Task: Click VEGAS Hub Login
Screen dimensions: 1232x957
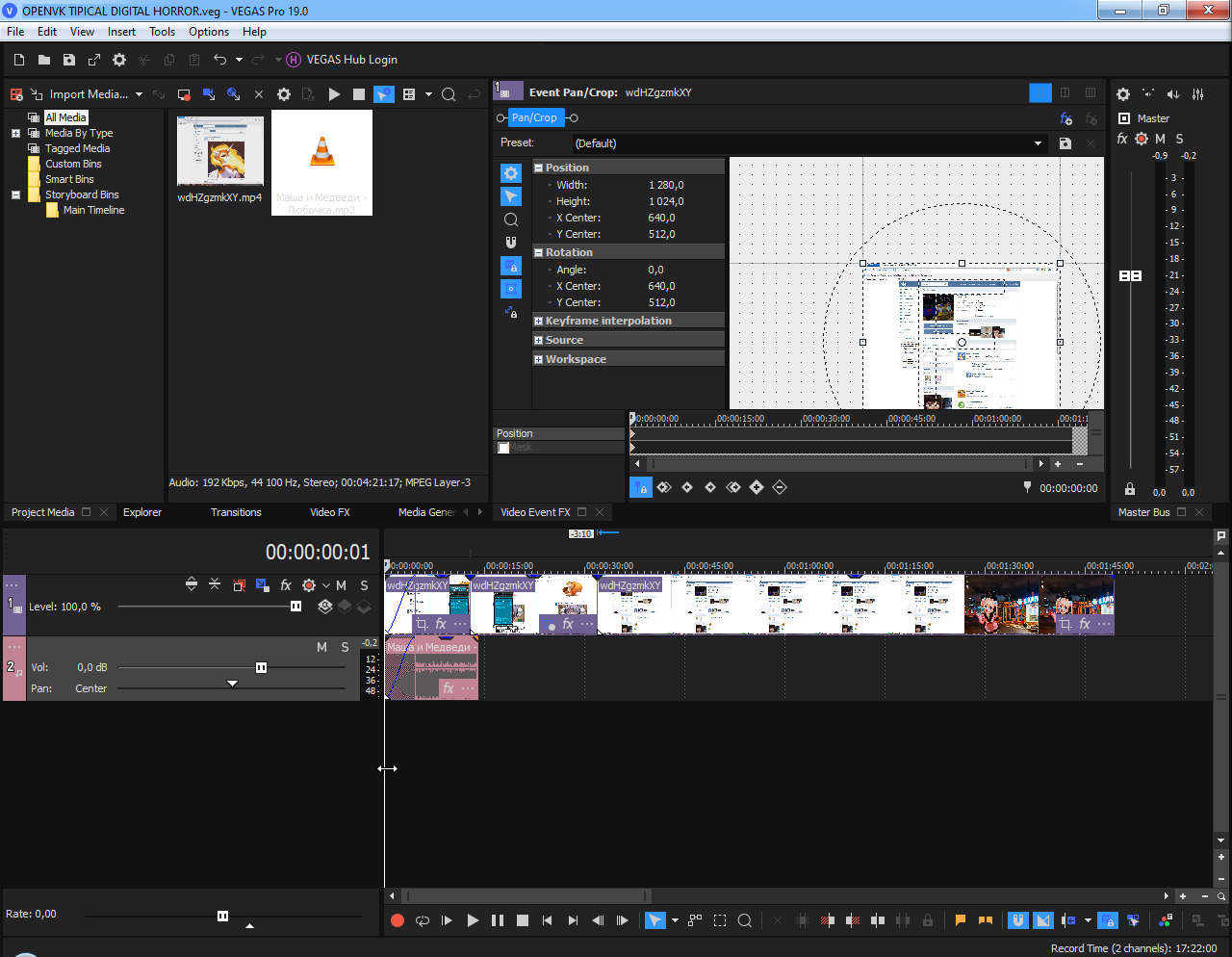Action: [x=351, y=60]
